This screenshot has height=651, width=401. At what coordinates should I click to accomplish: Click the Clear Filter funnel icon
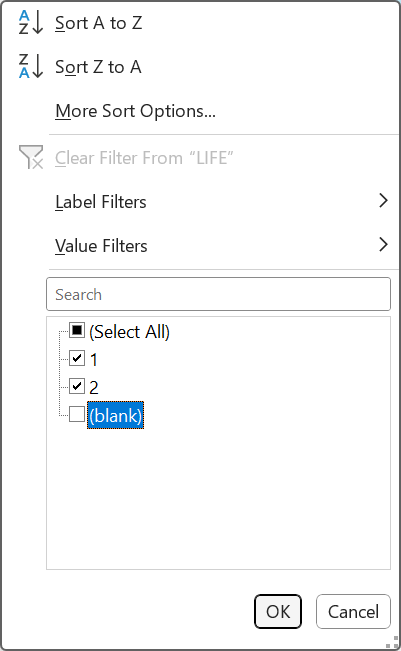tap(31, 157)
